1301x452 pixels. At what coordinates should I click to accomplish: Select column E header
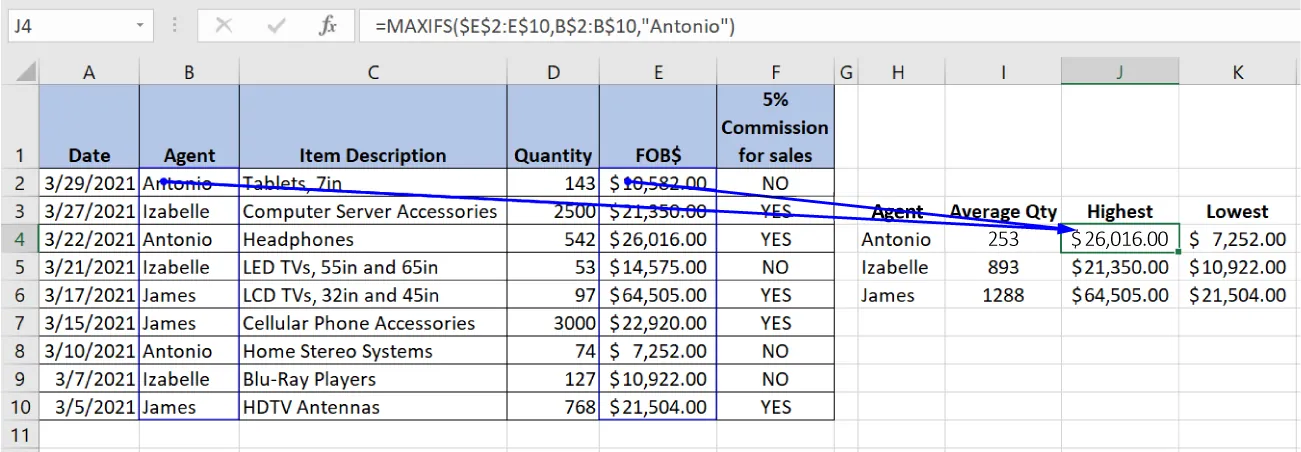point(657,72)
